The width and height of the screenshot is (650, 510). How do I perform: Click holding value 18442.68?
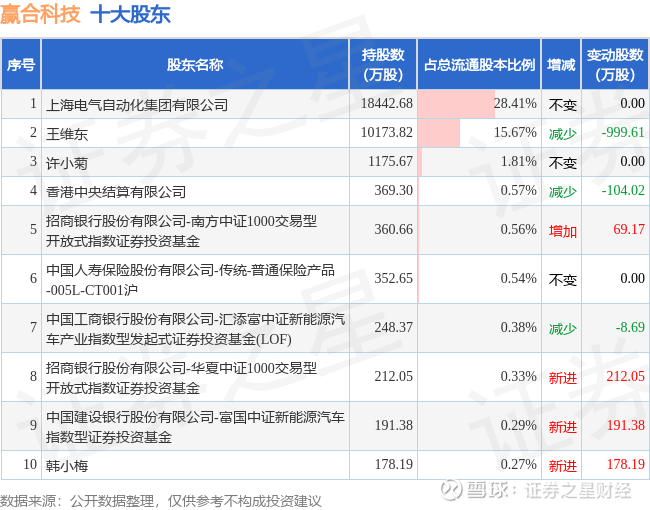click(x=387, y=103)
